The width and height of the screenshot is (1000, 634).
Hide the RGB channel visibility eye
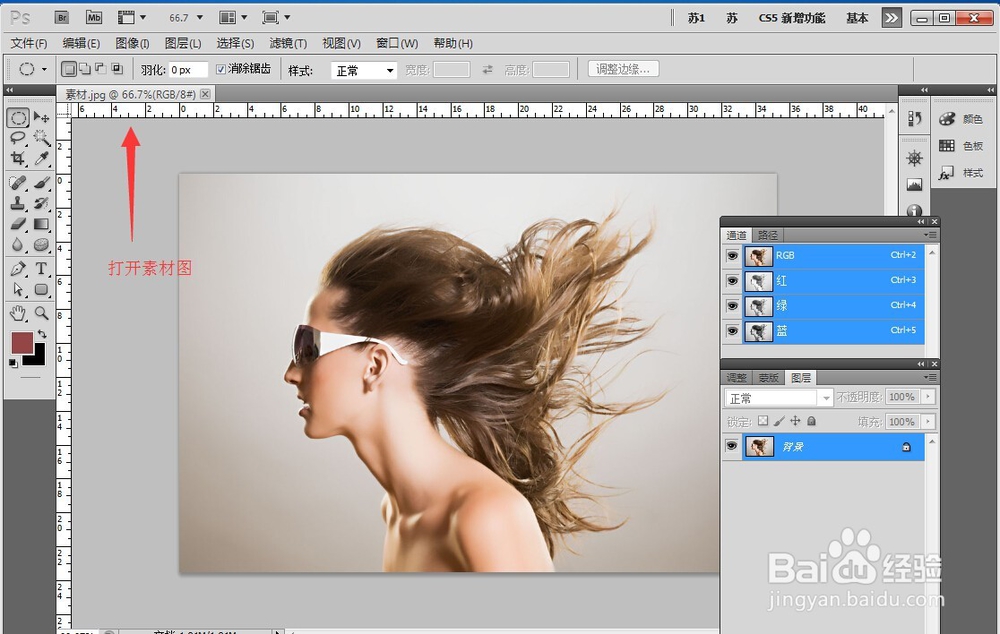(x=732, y=256)
